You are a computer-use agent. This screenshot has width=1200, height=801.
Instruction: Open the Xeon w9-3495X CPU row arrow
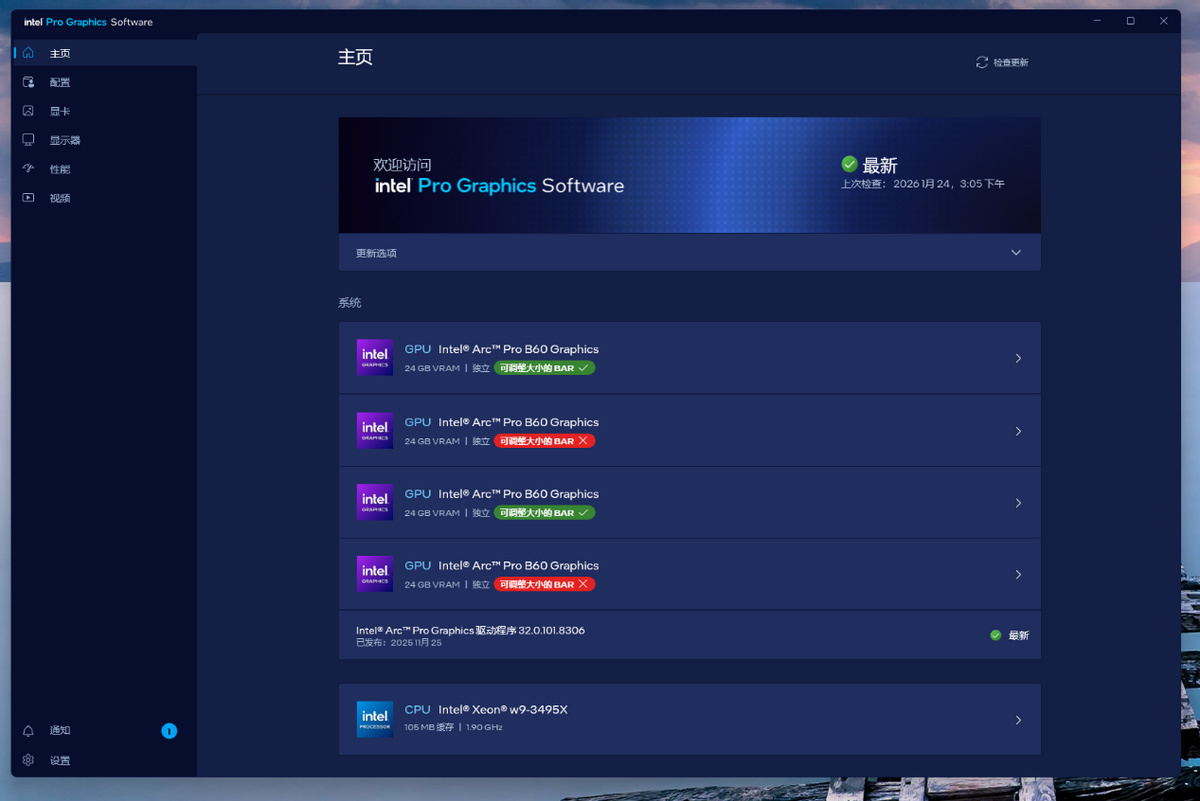click(x=1018, y=720)
